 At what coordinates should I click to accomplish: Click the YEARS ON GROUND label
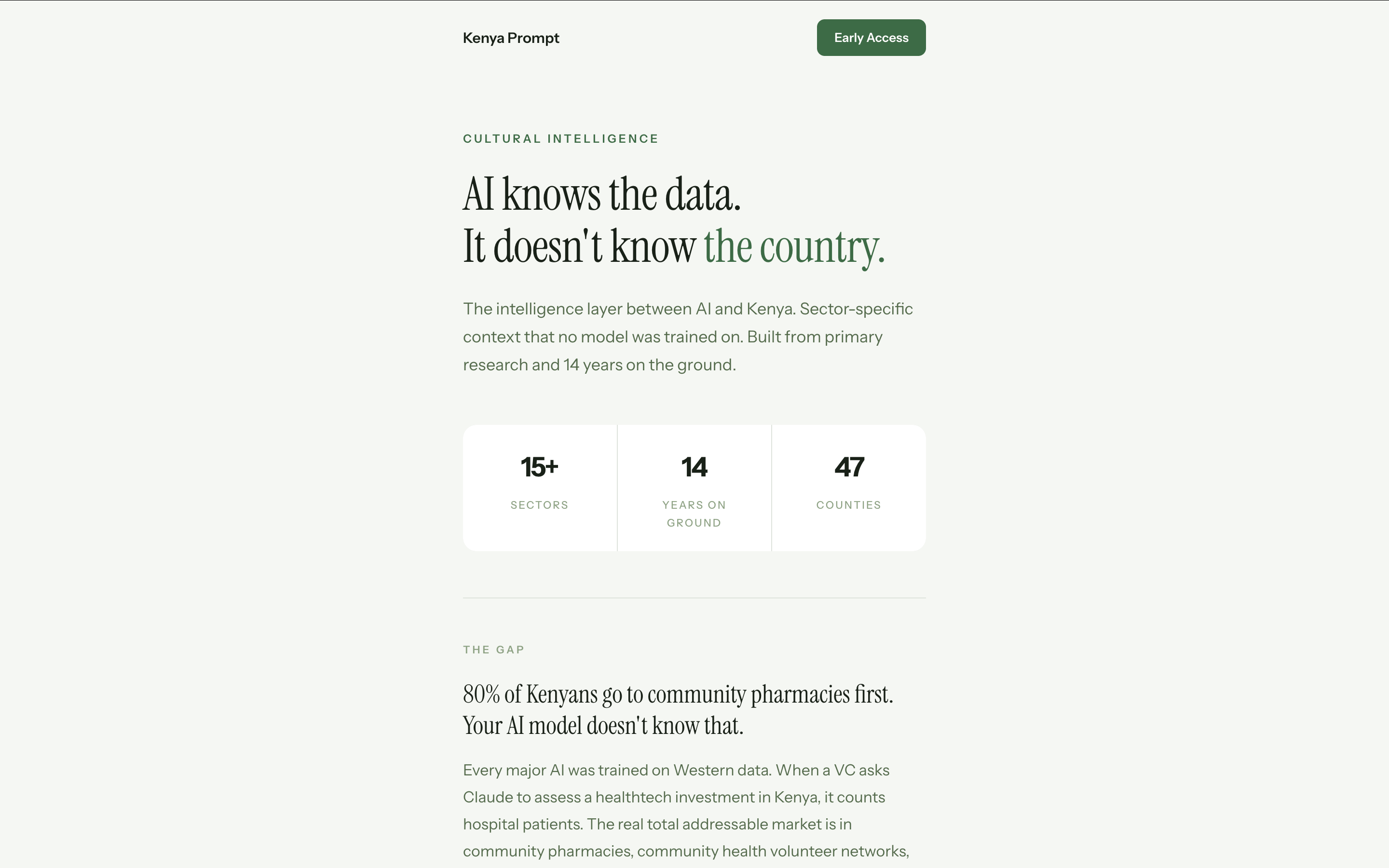click(694, 514)
